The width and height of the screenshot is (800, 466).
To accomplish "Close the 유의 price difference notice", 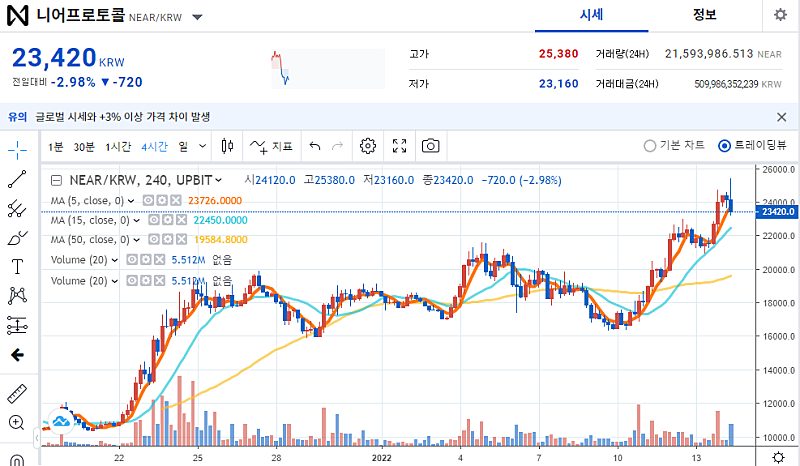I will (x=781, y=117).
